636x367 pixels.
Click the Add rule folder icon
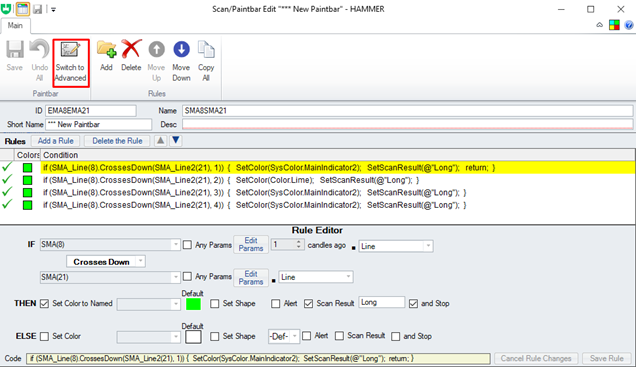point(106,49)
